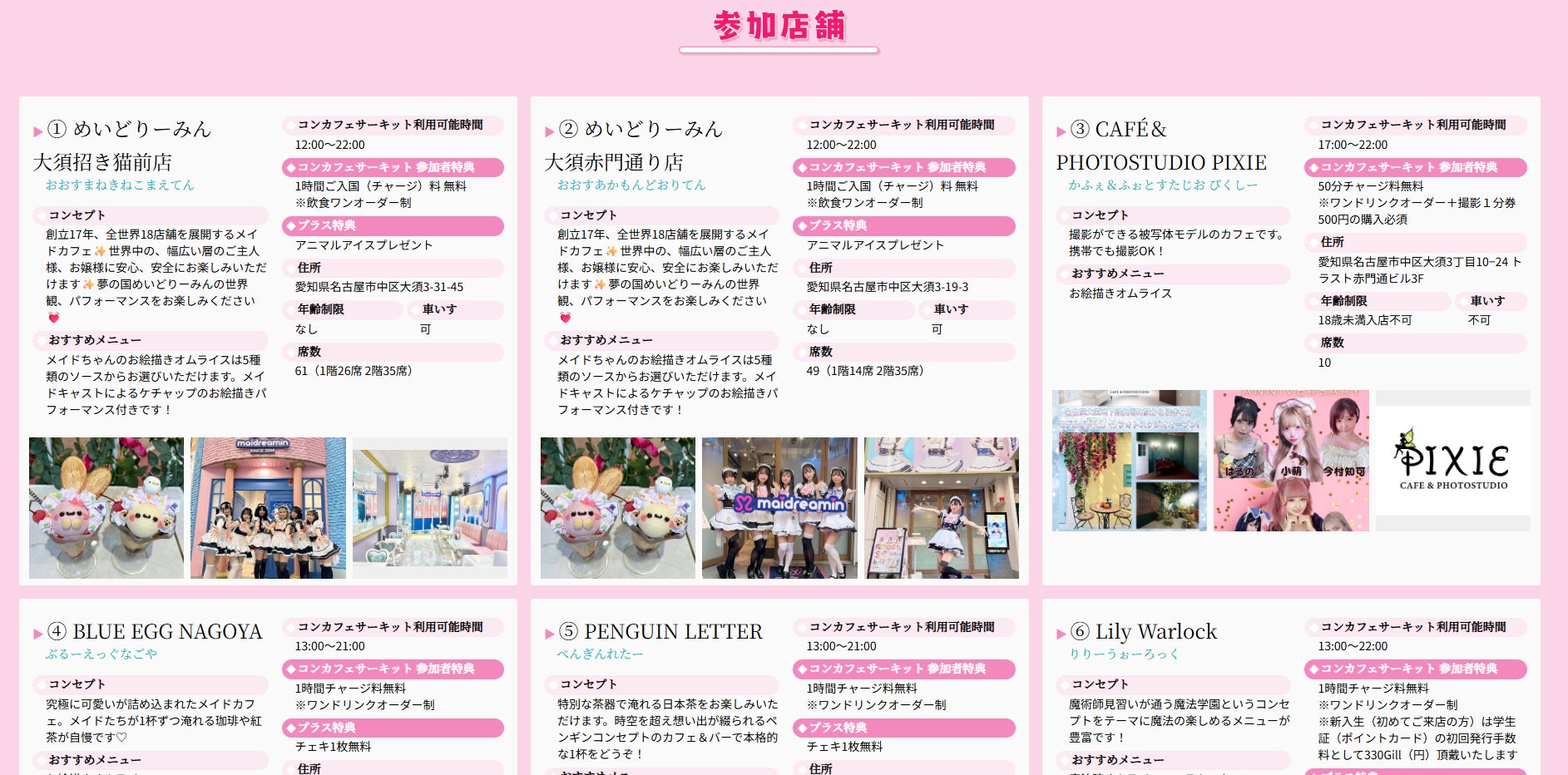This screenshot has width=1568, height=775.
Task: Click the 参加者特典 header in PIXIE card
Action: click(1415, 167)
